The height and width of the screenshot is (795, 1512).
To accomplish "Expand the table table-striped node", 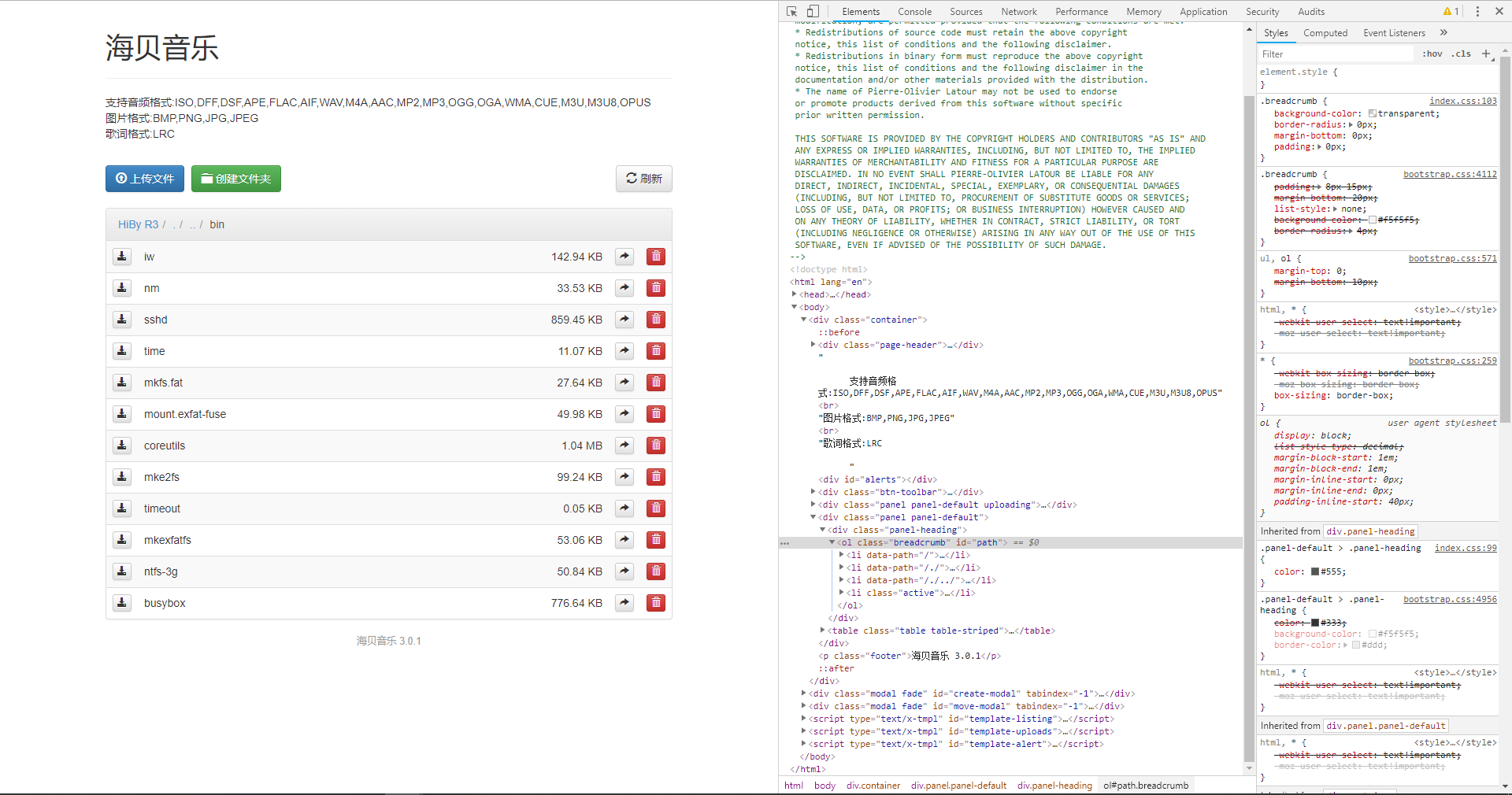I will click(x=823, y=630).
